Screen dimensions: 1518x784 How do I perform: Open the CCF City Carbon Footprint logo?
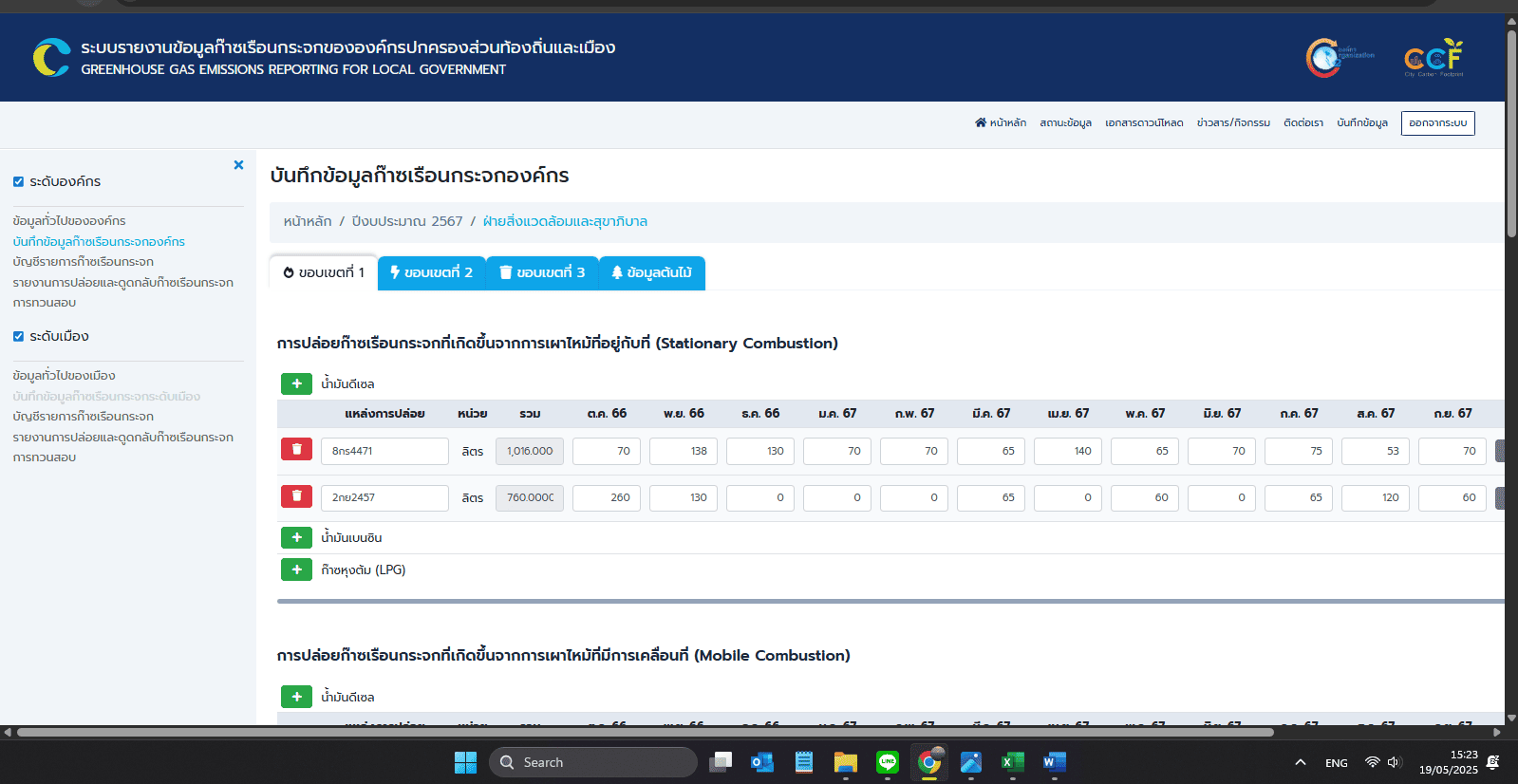click(x=1434, y=58)
